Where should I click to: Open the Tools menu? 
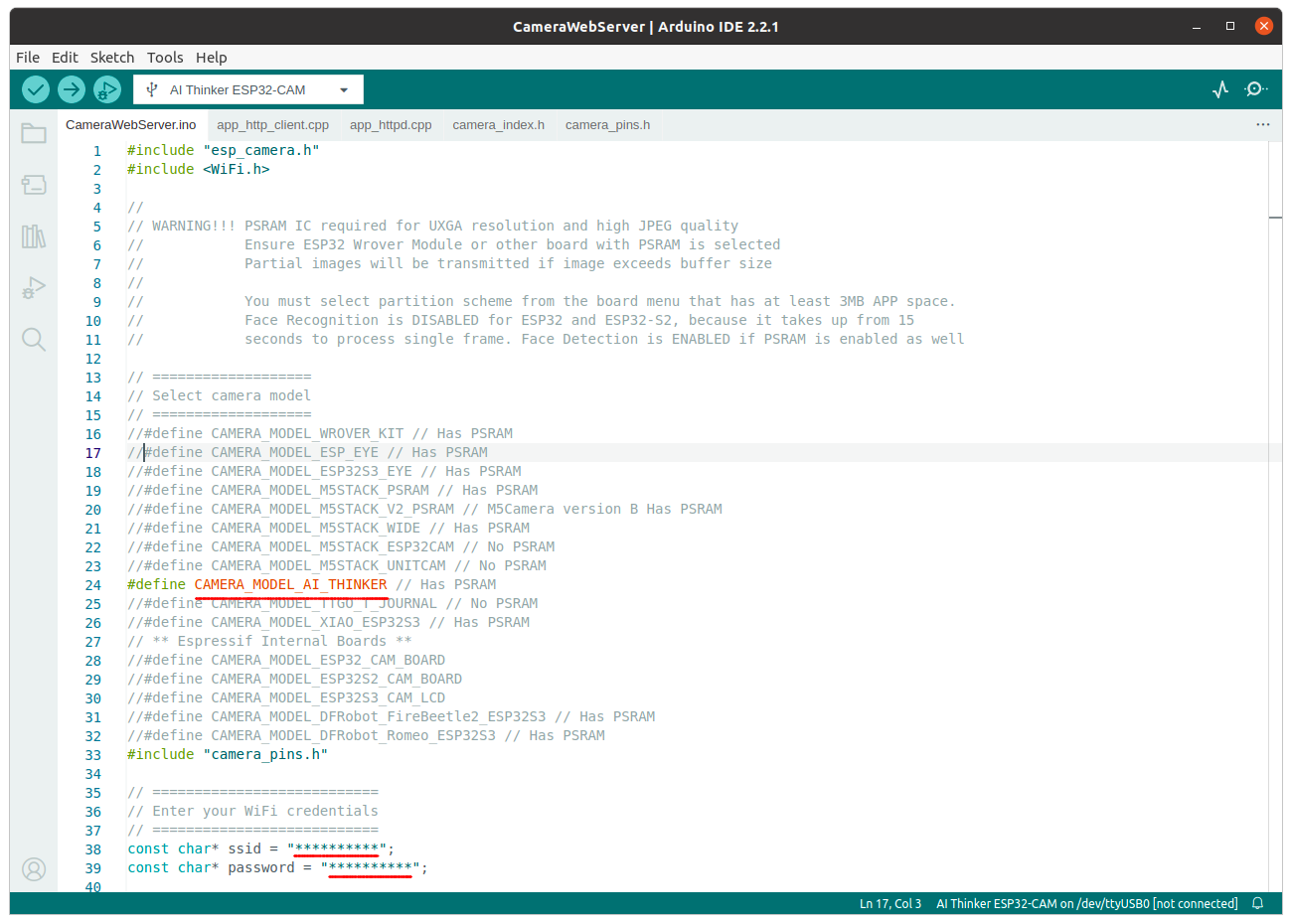click(165, 58)
